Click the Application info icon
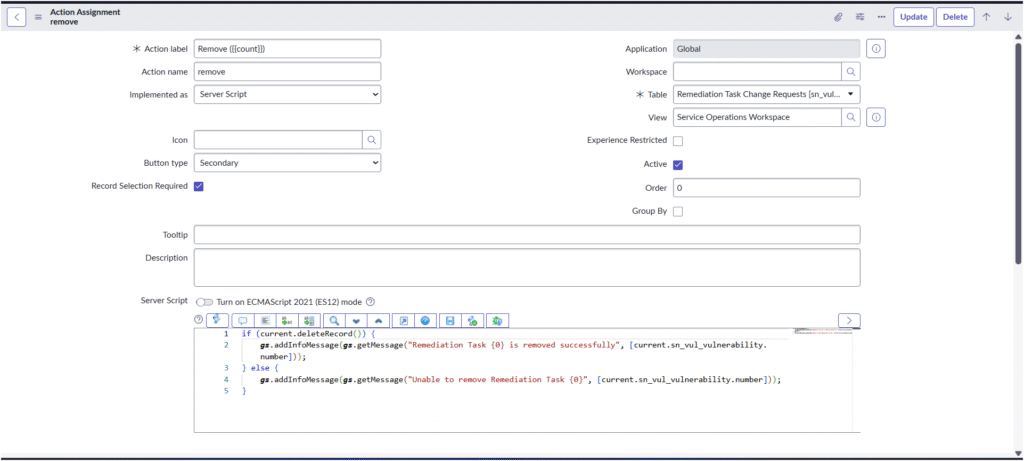The height and width of the screenshot is (461, 1024). [875, 48]
